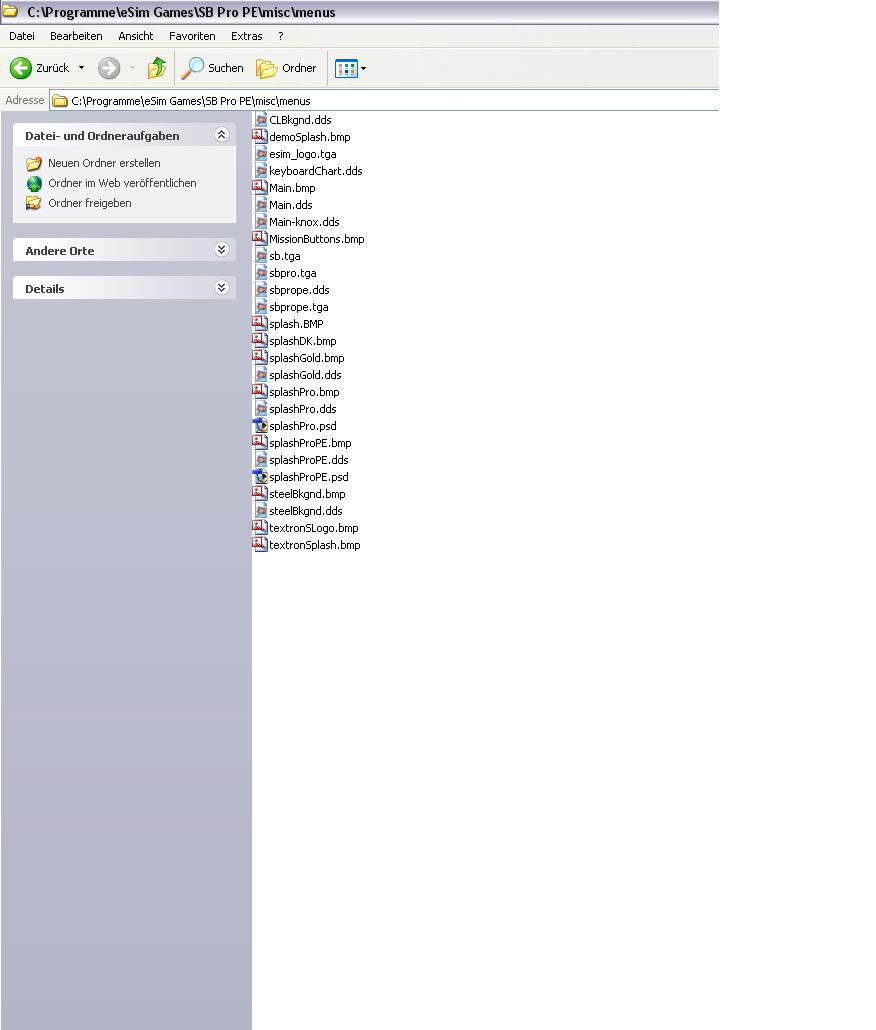This screenshot has width=876, height=1030.
Task: Select the splashPro.psd file icon
Action: pos(260,426)
